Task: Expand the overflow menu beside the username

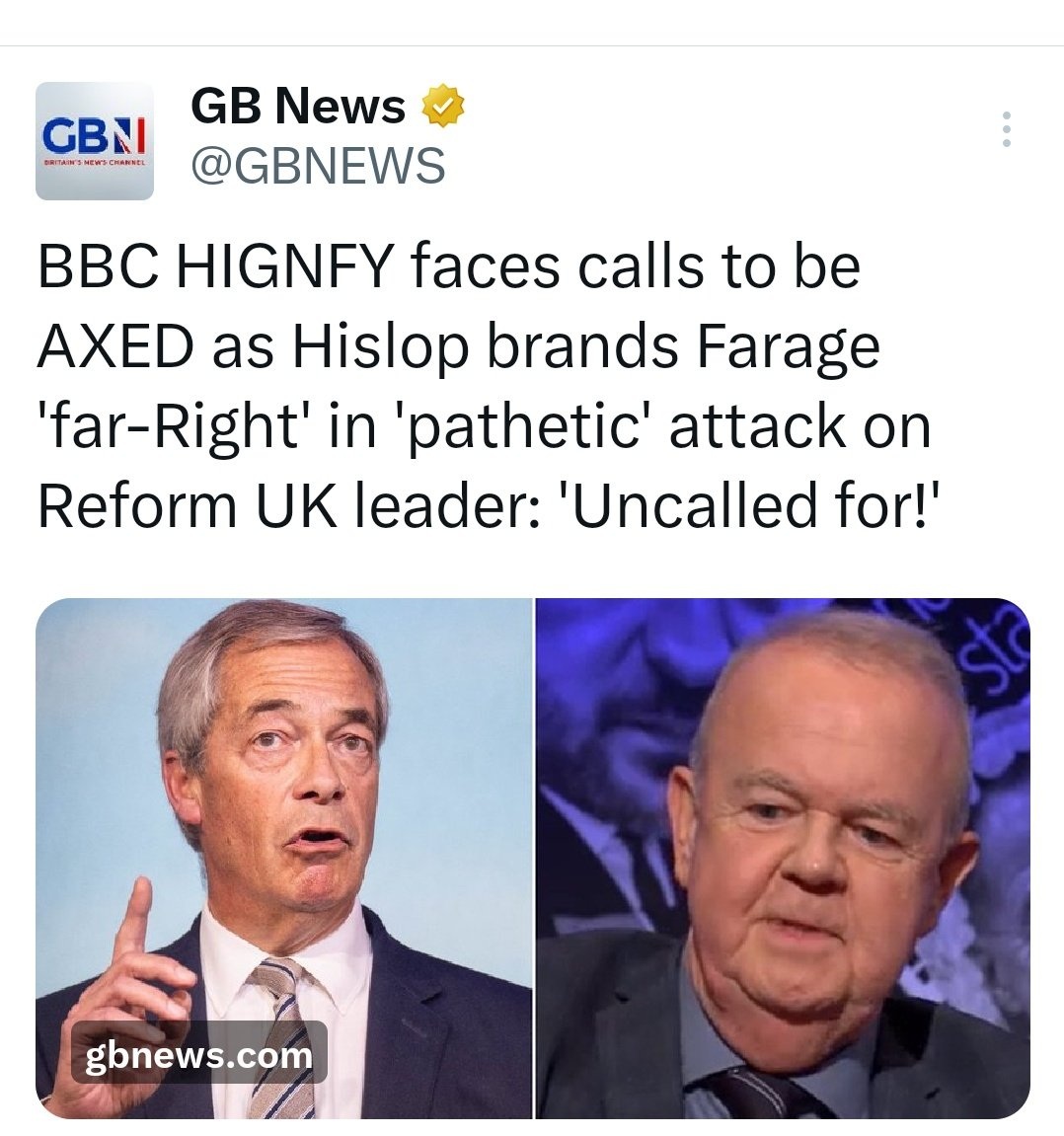Action: (x=1008, y=131)
